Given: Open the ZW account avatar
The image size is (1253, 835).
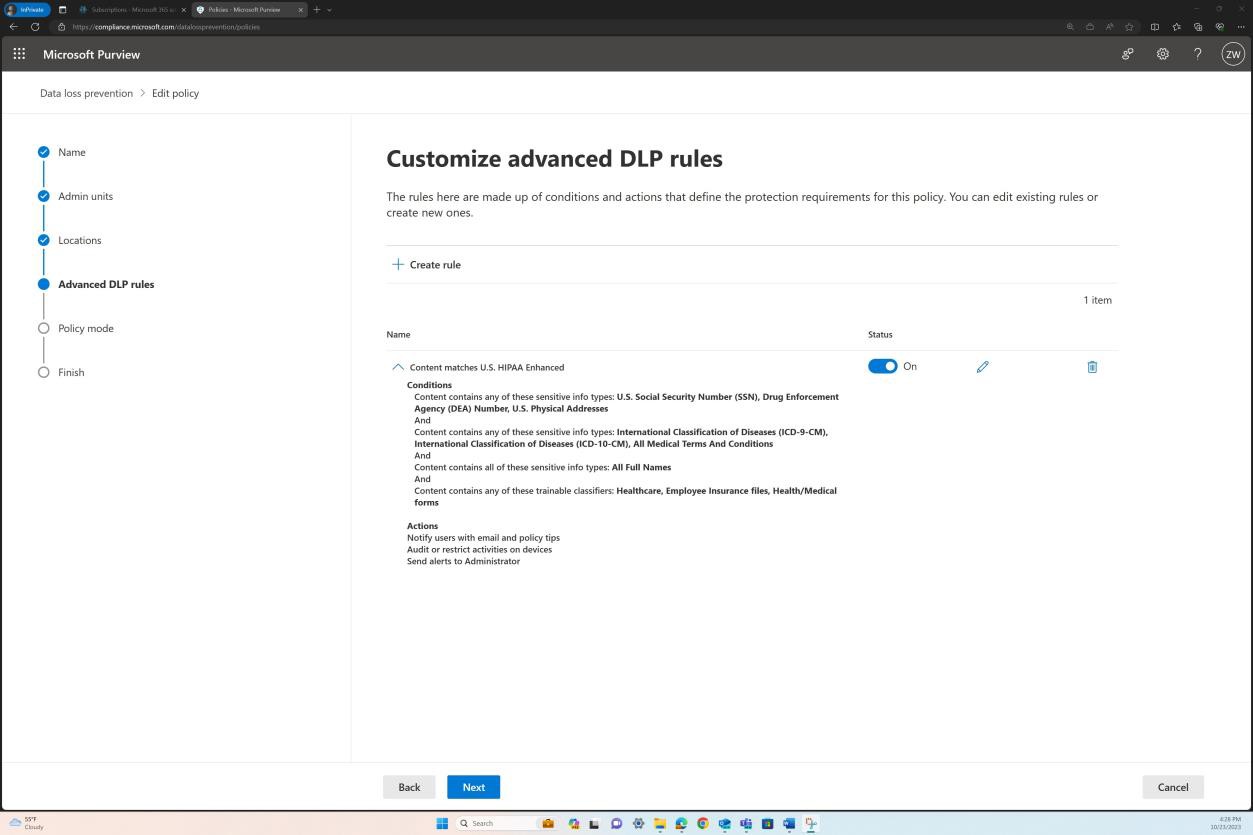Looking at the screenshot, I should coord(1232,54).
